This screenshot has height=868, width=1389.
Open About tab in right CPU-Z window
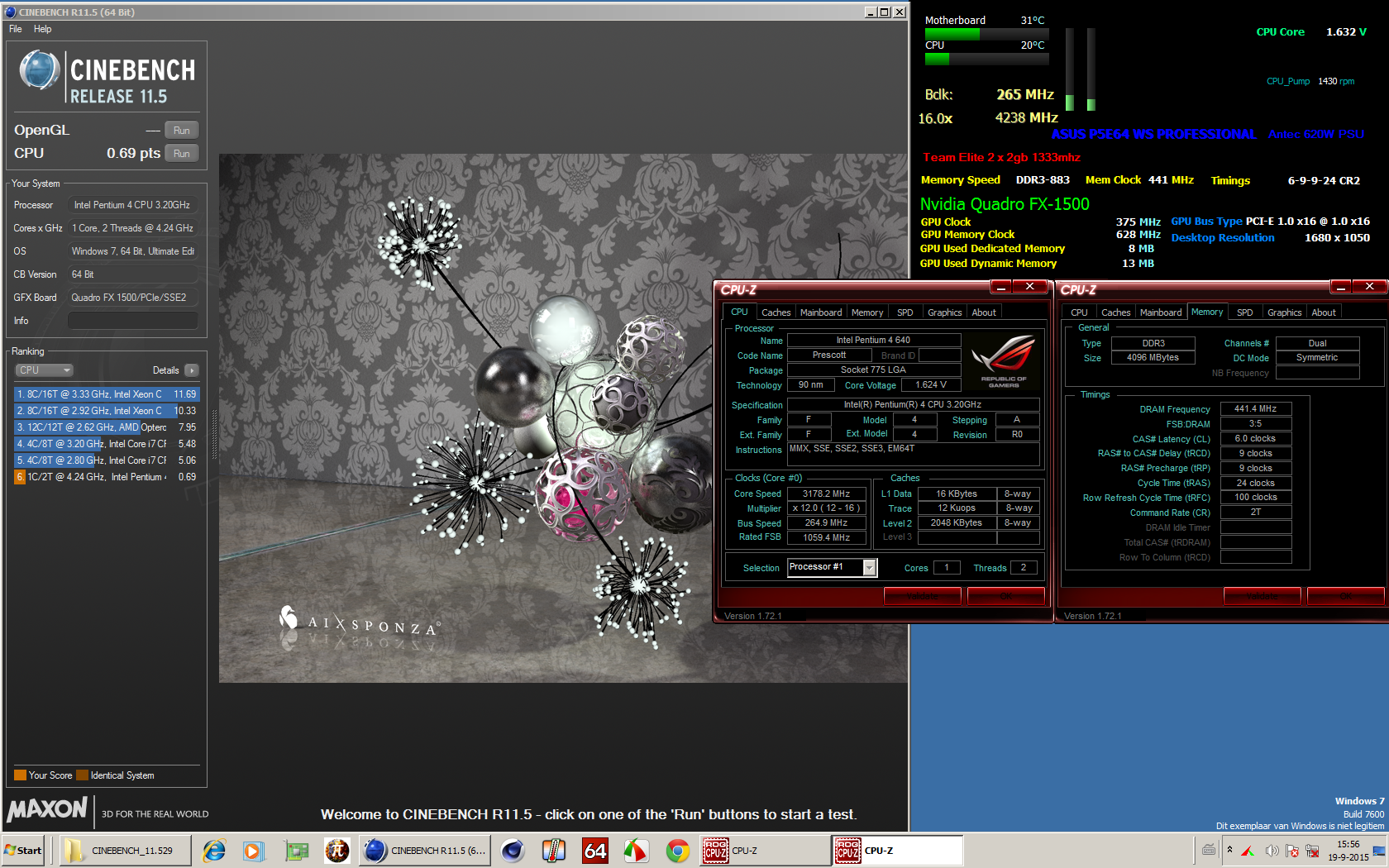pyautogui.click(x=1324, y=312)
